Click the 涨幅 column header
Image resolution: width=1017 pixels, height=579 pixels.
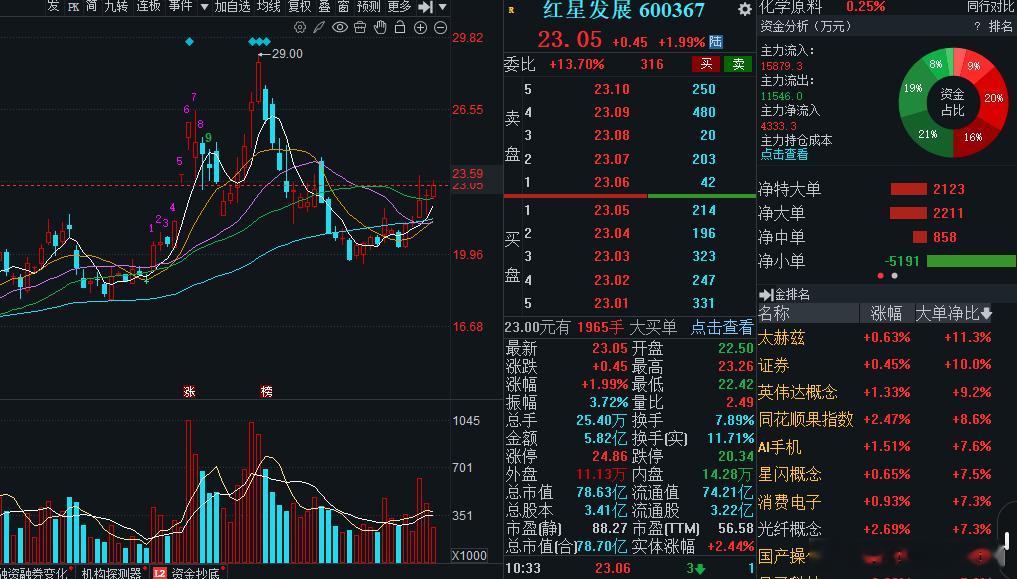tap(886, 314)
